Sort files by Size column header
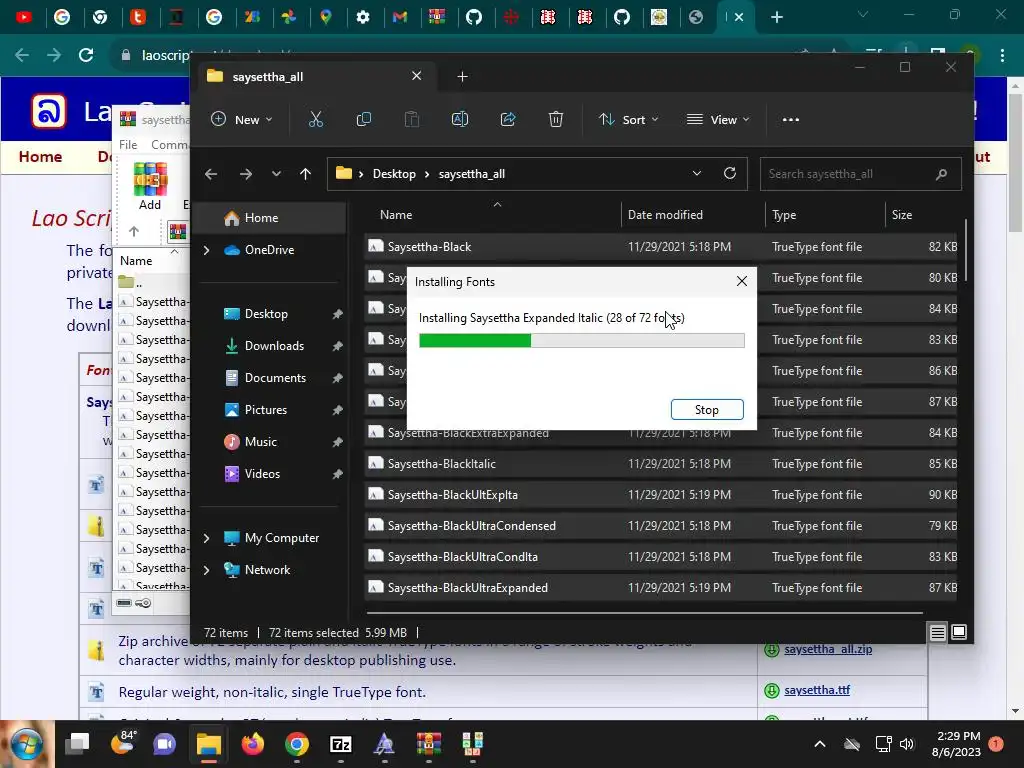1024x768 pixels. click(x=902, y=215)
